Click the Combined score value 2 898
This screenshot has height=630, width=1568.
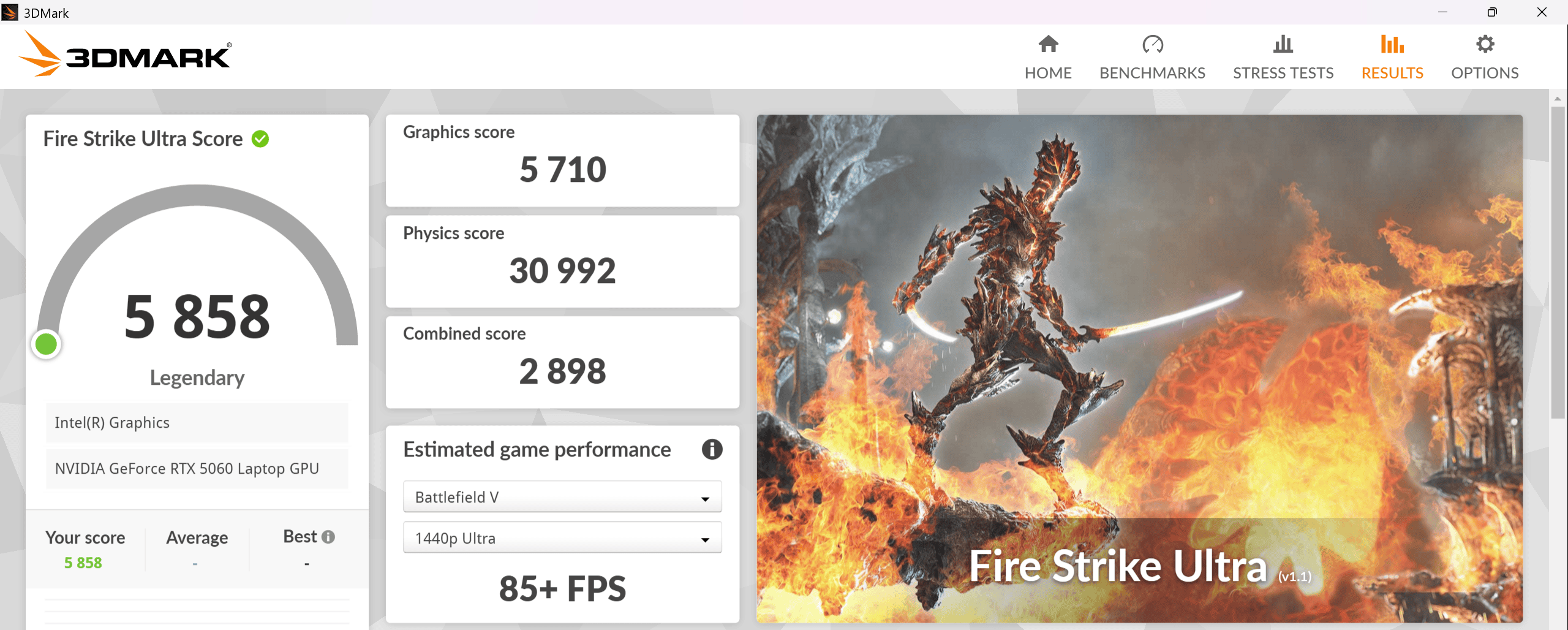point(562,371)
